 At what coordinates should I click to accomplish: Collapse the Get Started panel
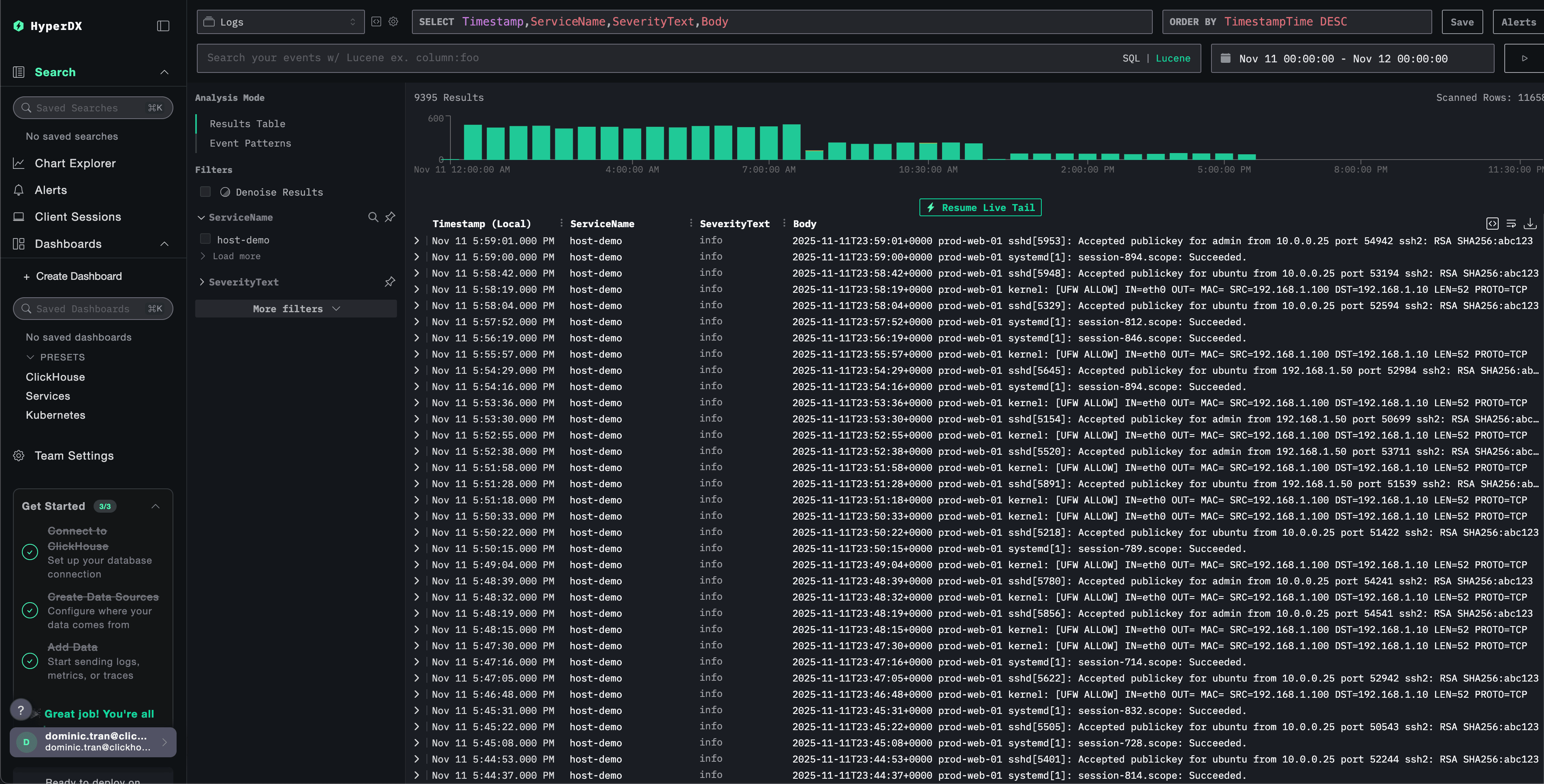[156, 506]
